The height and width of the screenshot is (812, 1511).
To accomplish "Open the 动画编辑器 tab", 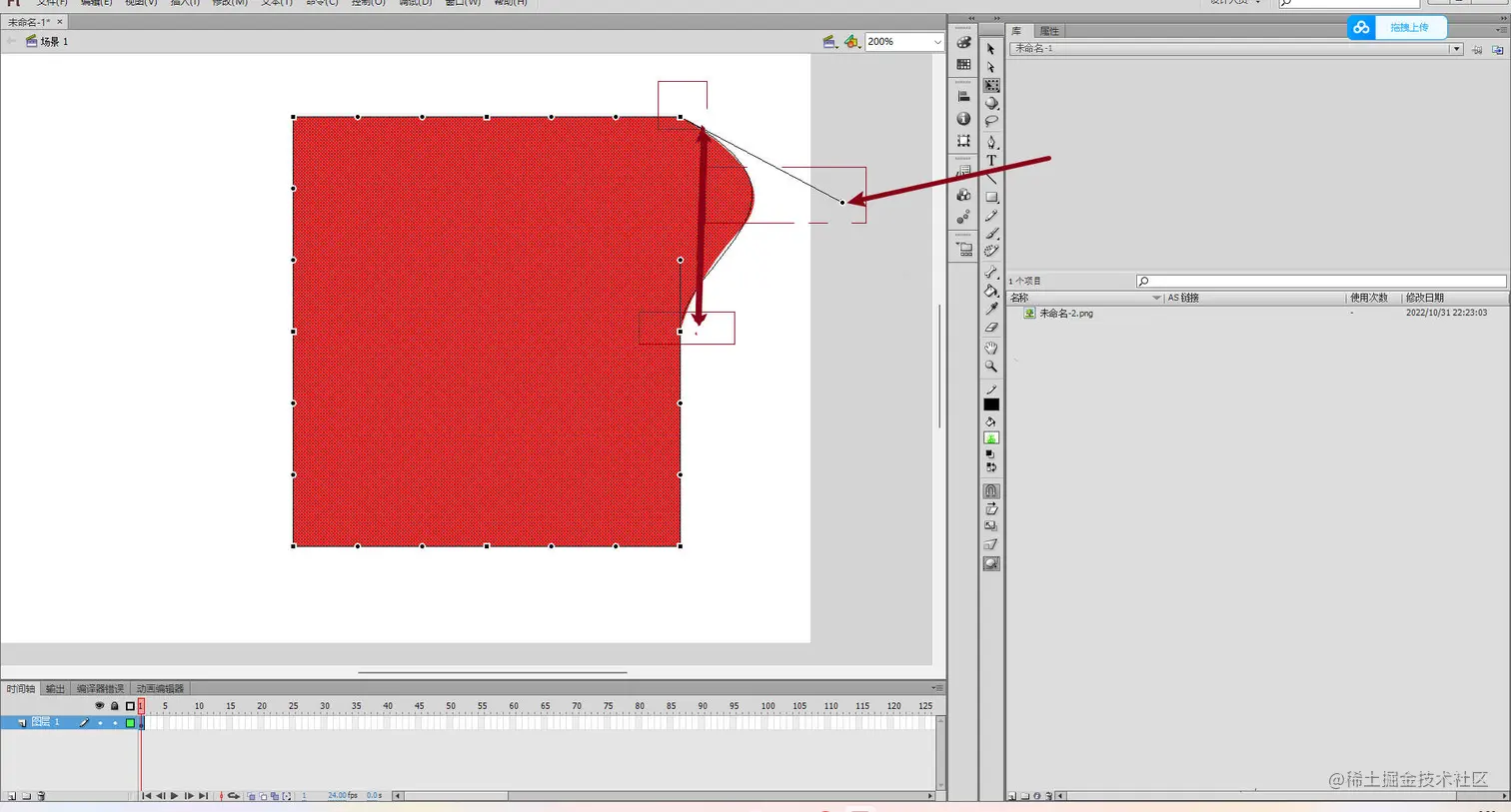I will pos(161,688).
